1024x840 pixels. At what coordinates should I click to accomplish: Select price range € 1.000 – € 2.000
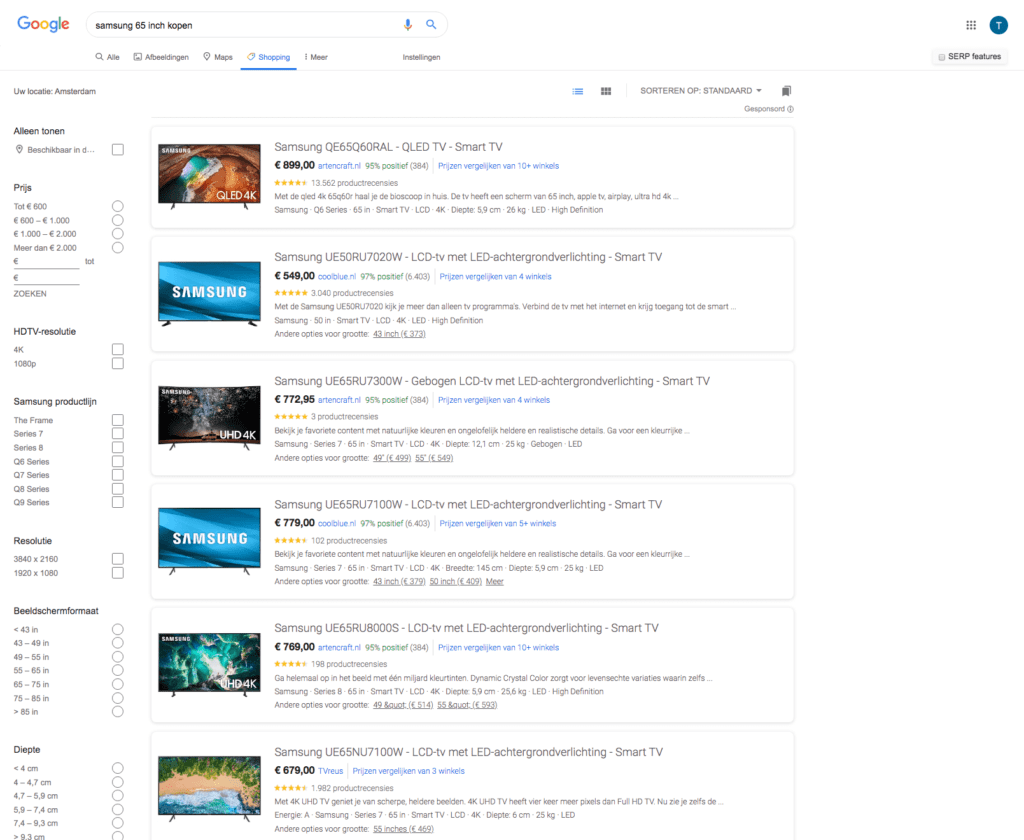click(118, 233)
